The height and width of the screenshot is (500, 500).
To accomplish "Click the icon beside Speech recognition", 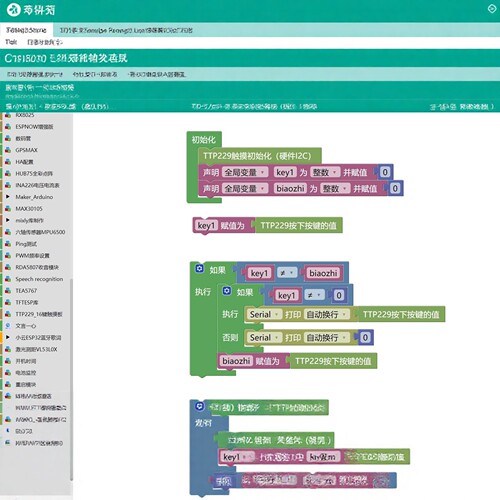I will coord(8,279).
